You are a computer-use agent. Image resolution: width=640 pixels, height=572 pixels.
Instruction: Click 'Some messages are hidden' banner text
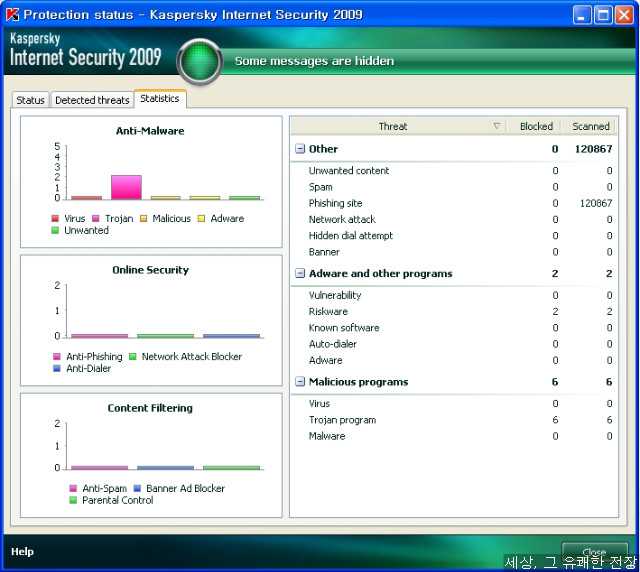[x=314, y=61]
